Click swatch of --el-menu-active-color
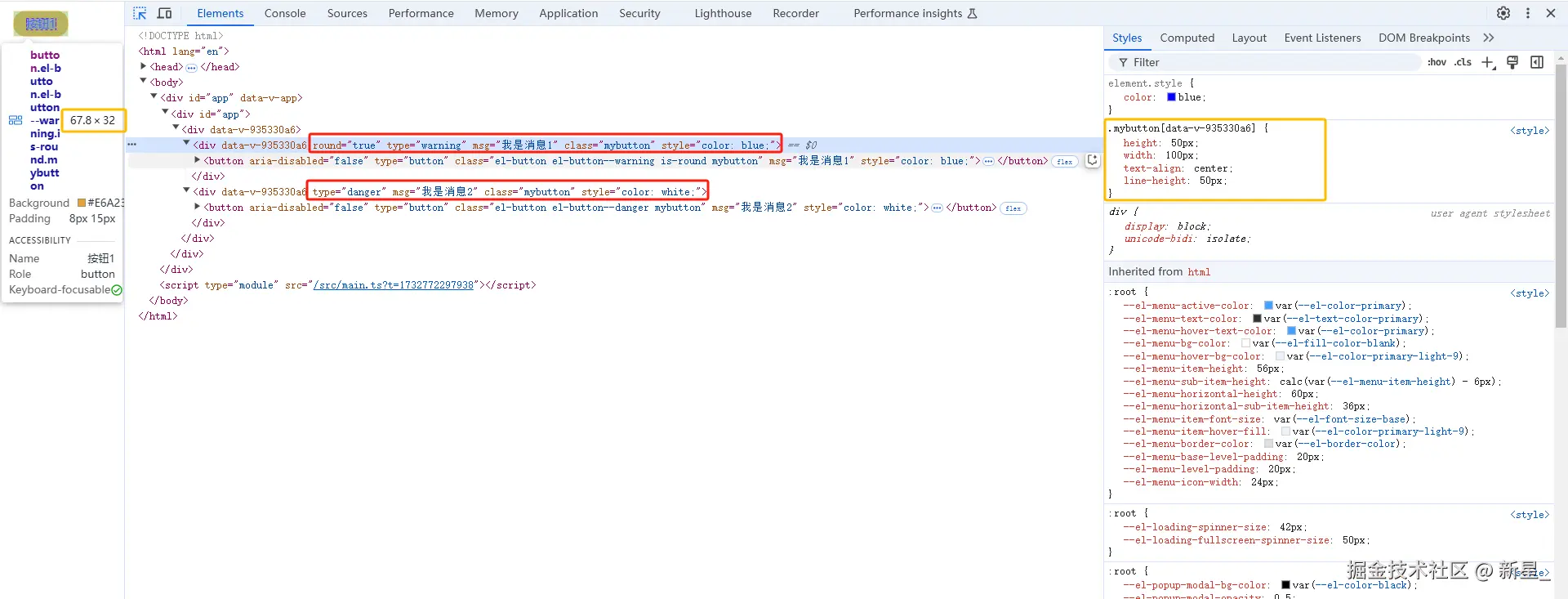 tap(1268, 306)
